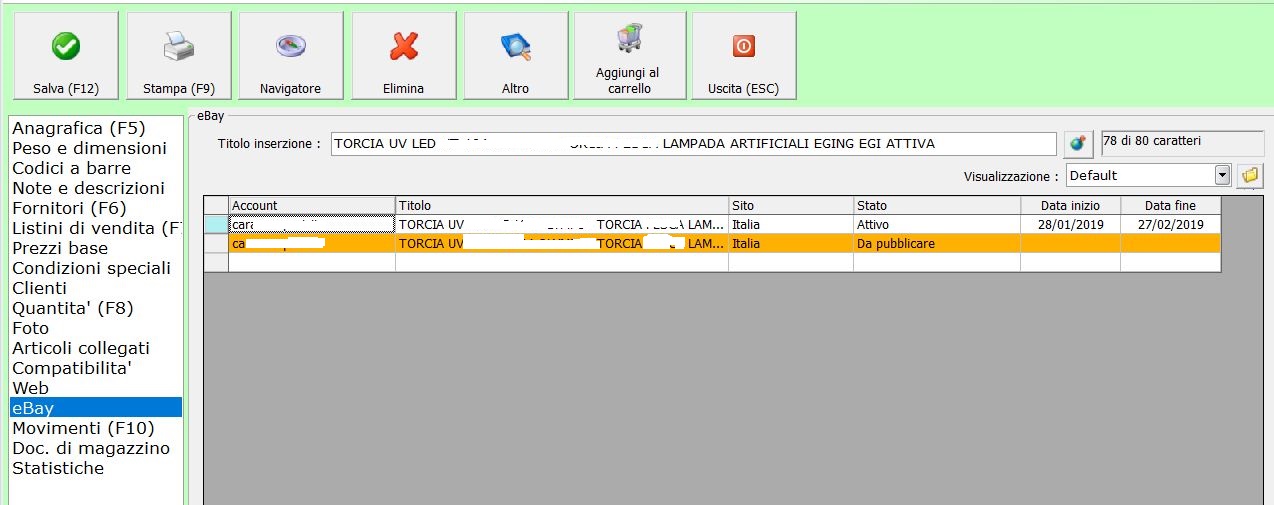Open Quantita' (F8) section
Image resolution: width=1274 pixels, height=505 pixels.
pyautogui.click(x=72, y=308)
